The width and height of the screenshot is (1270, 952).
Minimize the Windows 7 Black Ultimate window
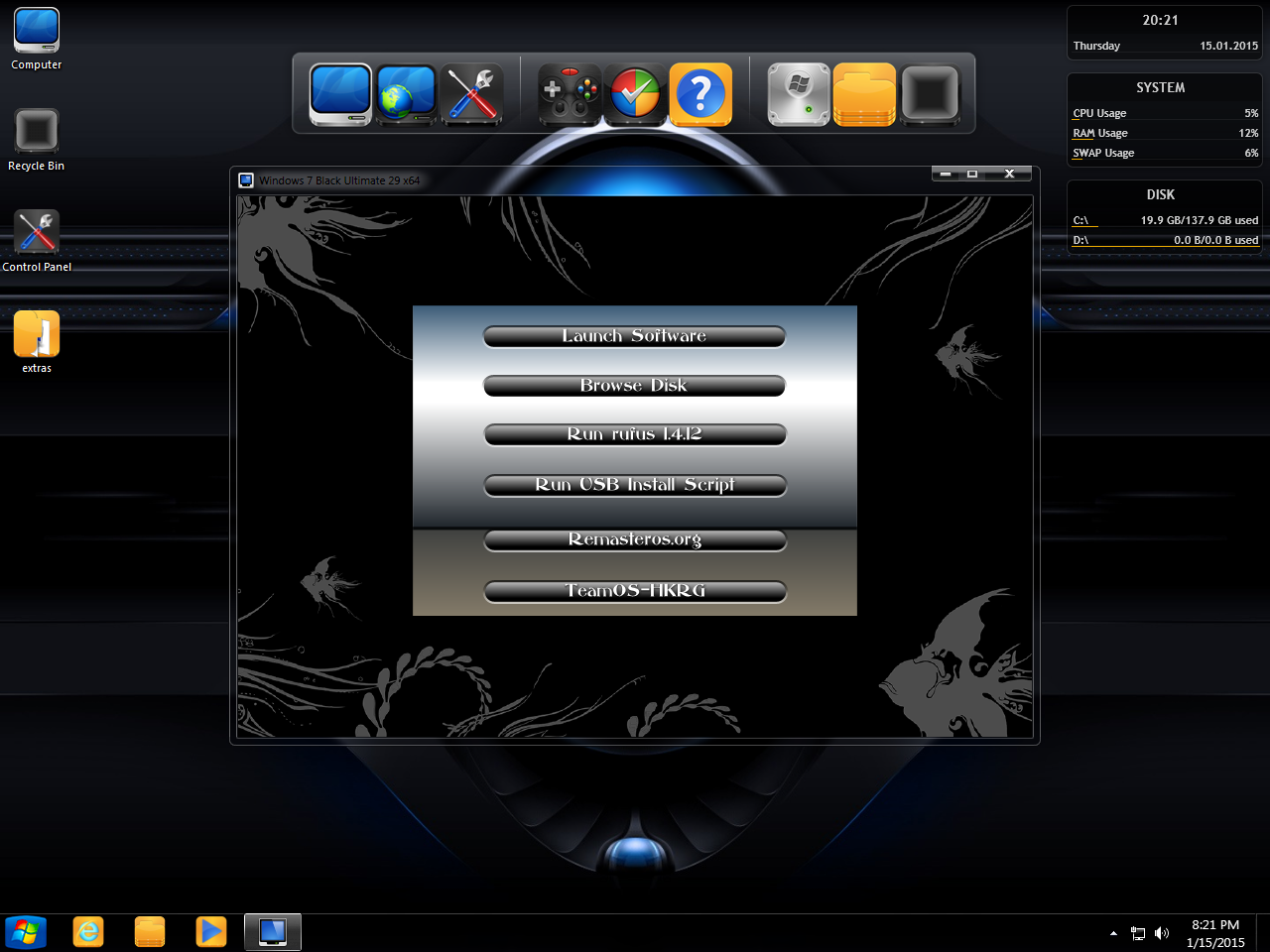click(947, 174)
